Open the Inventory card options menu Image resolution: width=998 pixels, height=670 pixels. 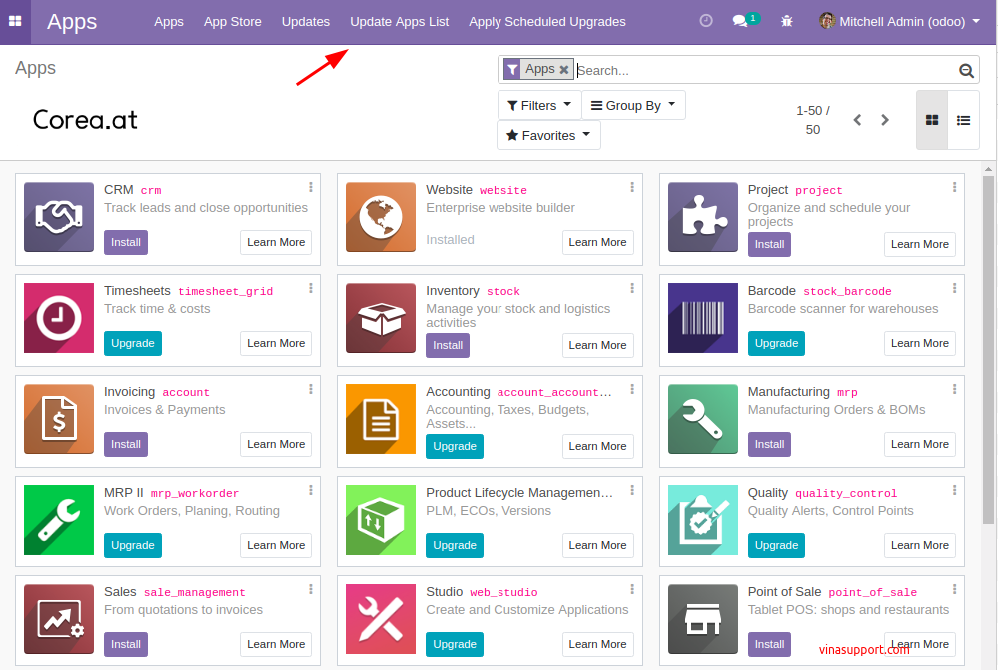point(632,288)
